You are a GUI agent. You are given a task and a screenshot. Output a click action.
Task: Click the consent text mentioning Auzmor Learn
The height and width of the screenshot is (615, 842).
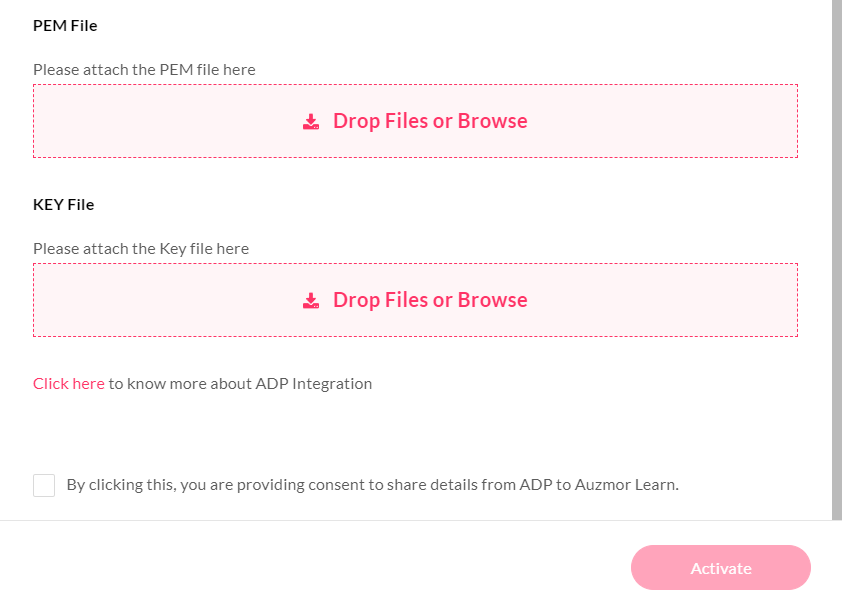click(373, 484)
